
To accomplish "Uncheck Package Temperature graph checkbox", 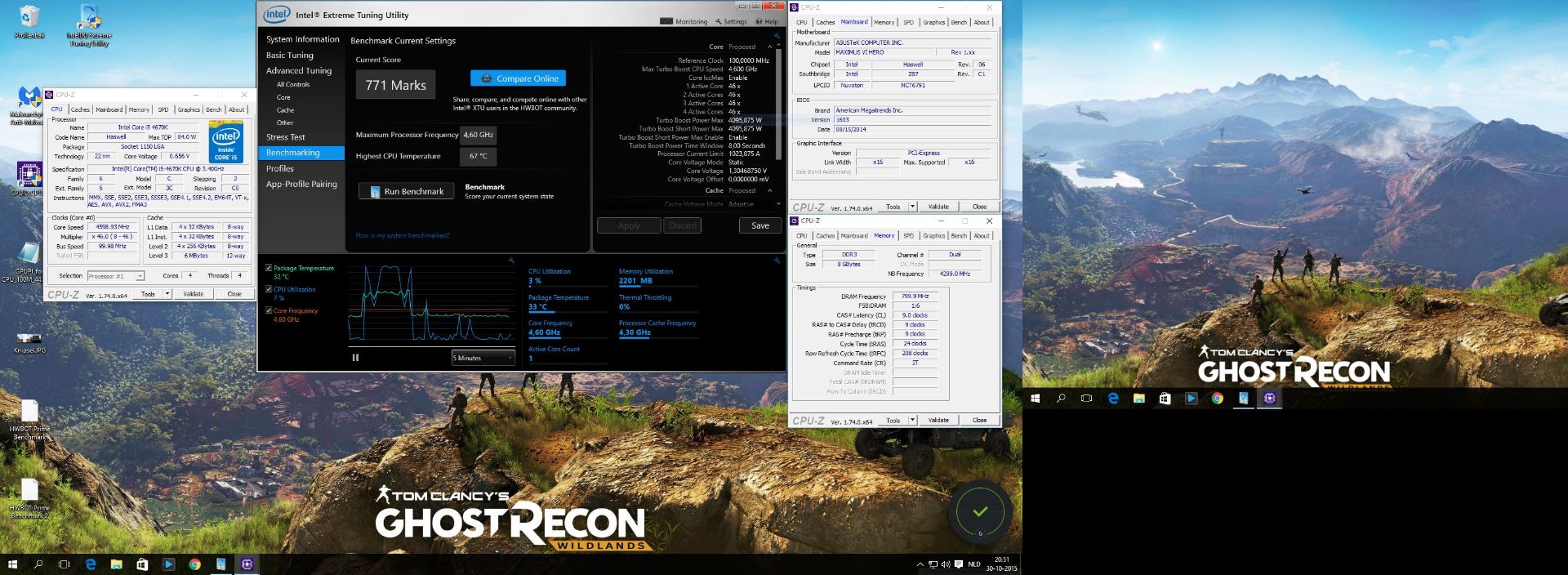I will (269, 268).
